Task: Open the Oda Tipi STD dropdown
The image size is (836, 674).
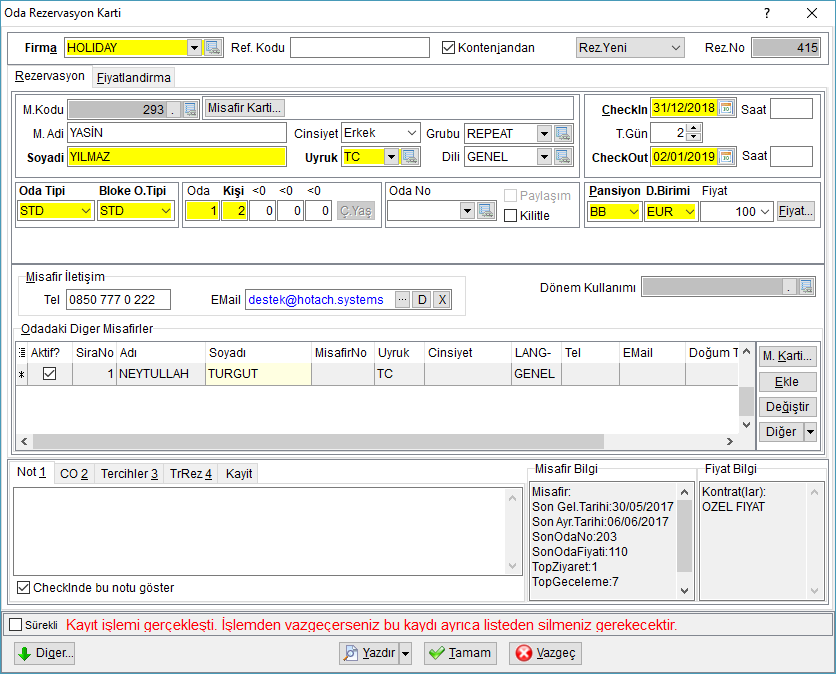Action: pyautogui.click(x=85, y=211)
